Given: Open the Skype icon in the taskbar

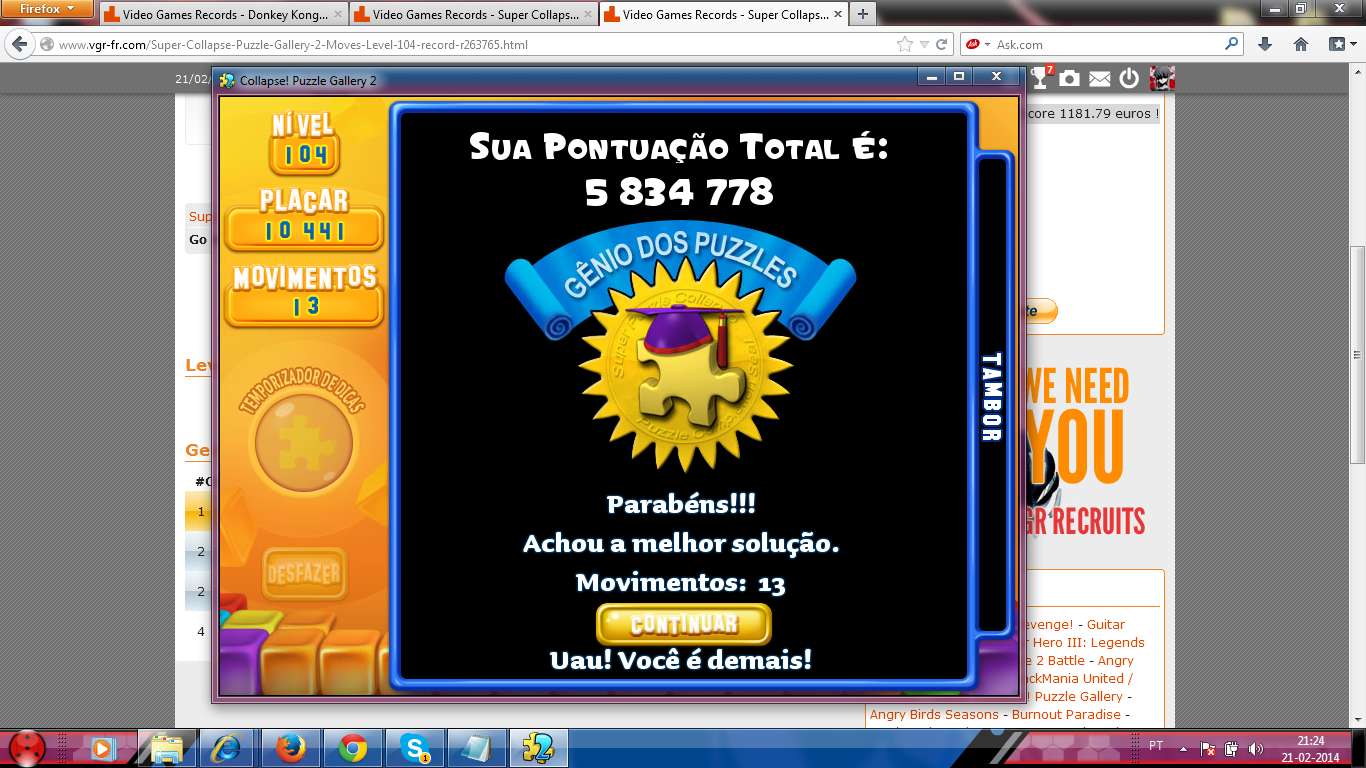Looking at the screenshot, I should click(414, 747).
